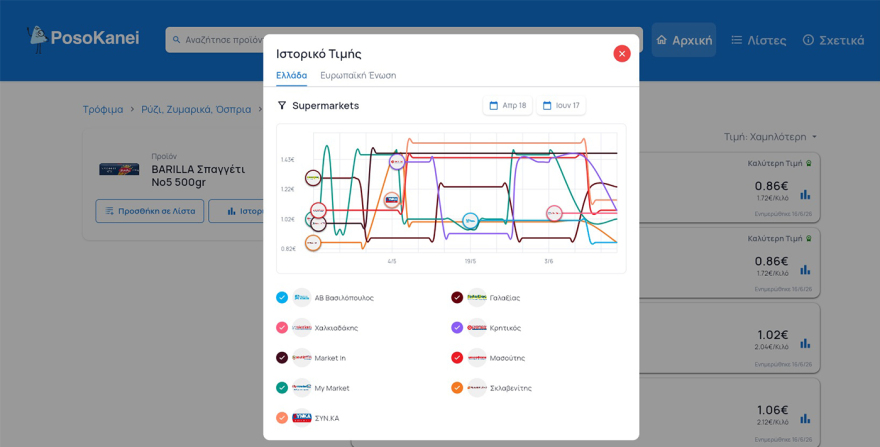This screenshot has width=880, height=447.
Task: Click the Κρητικός logo in legend
Action: tap(477, 328)
